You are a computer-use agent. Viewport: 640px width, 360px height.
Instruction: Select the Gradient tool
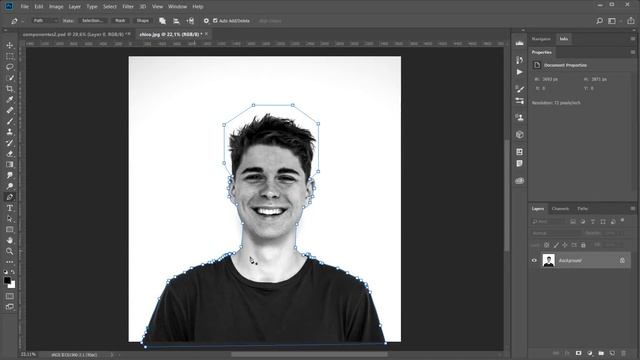point(10,164)
